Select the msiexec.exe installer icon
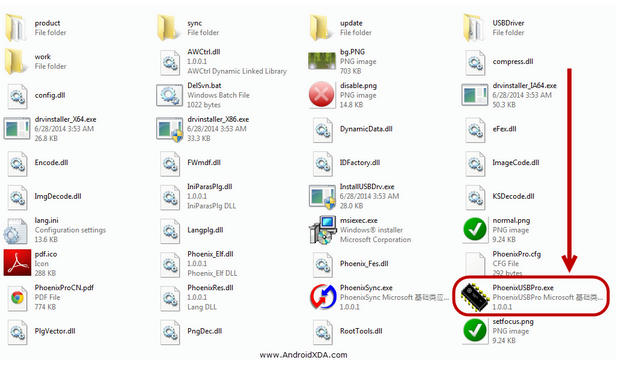Viewport: 621px width, 367px height. pyautogui.click(x=323, y=230)
